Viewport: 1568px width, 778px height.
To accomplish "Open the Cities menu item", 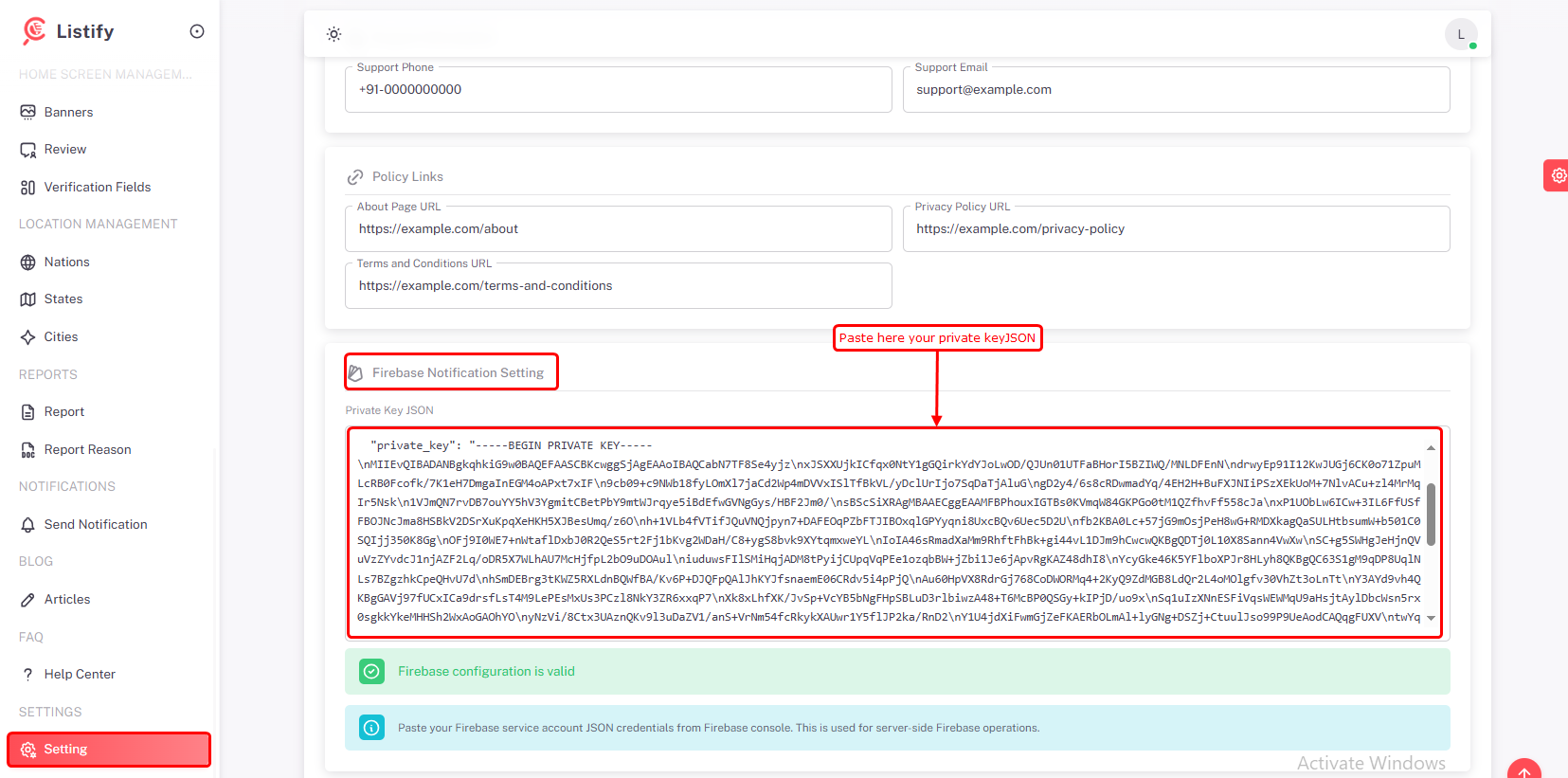I will pyautogui.click(x=61, y=336).
